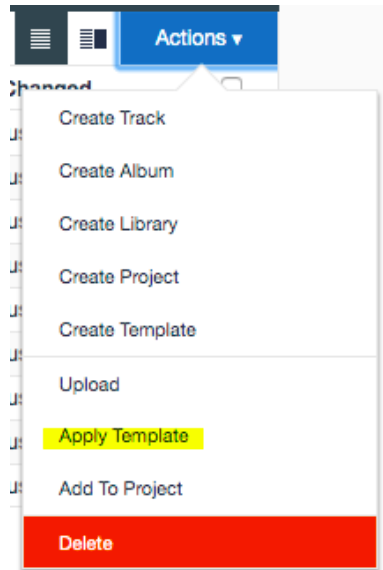
Task: Select the split list-detail view icon
Action: point(93,39)
